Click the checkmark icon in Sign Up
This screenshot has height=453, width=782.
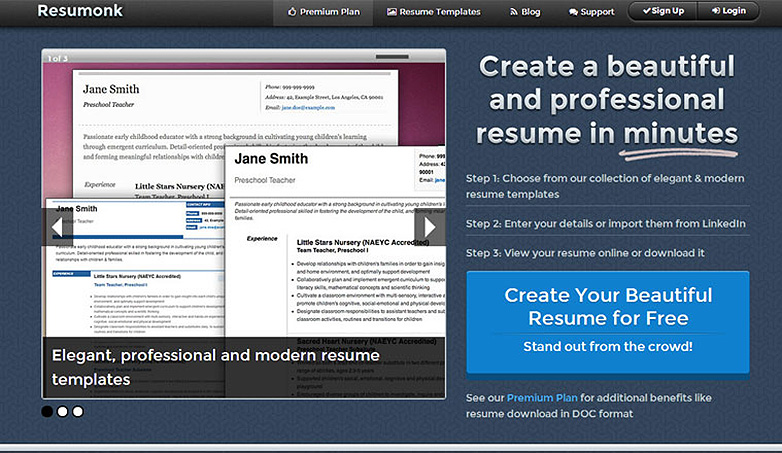(x=646, y=10)
